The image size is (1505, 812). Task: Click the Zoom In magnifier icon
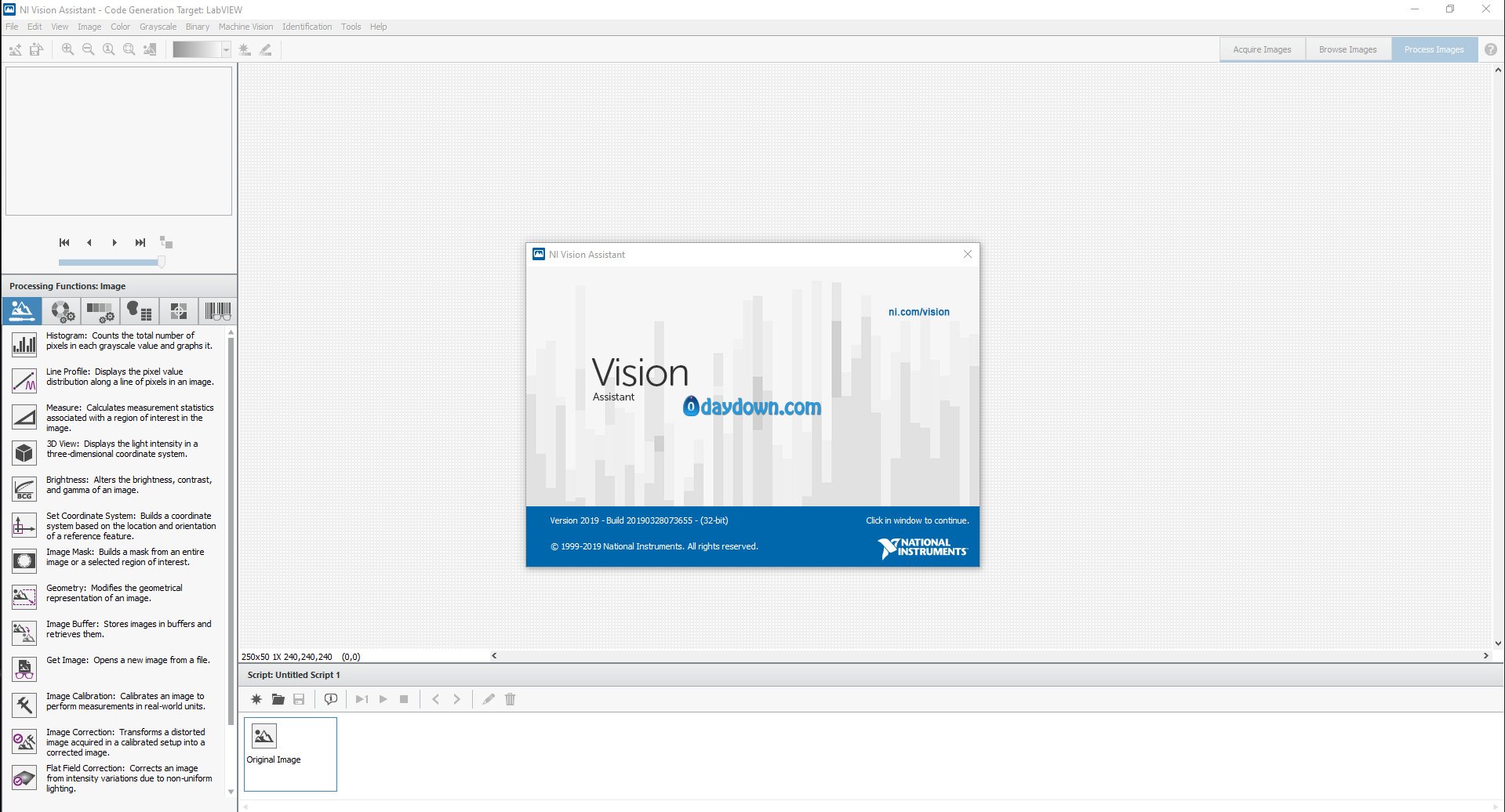point(68,49)
